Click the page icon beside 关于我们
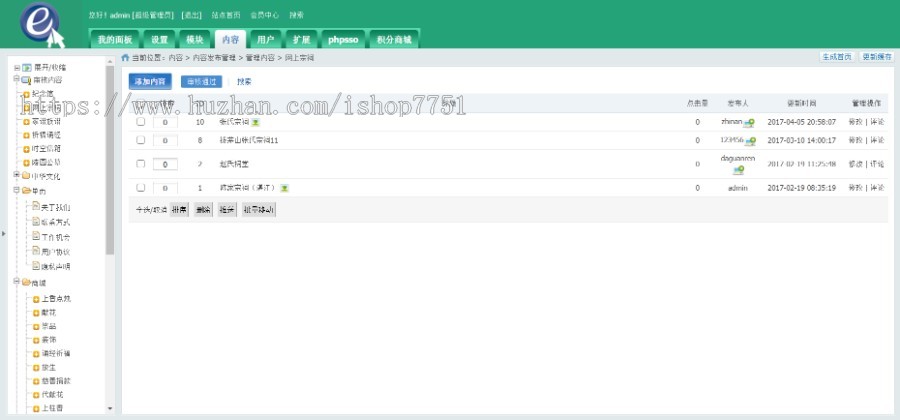 36,206
